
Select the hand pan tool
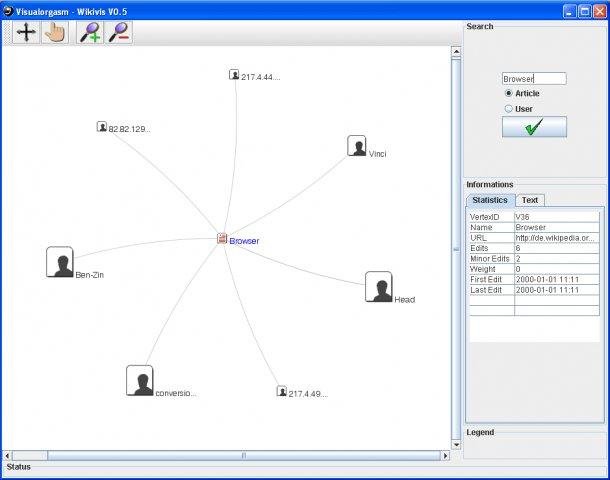point(55,32)
